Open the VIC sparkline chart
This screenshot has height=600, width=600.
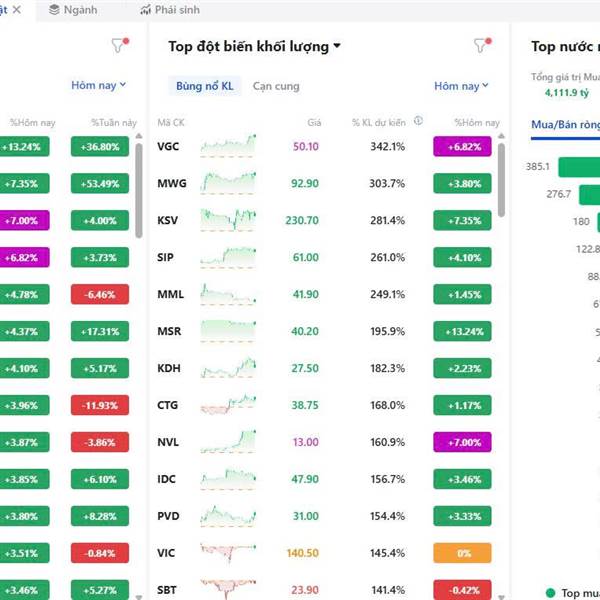[x=228, y=553]
